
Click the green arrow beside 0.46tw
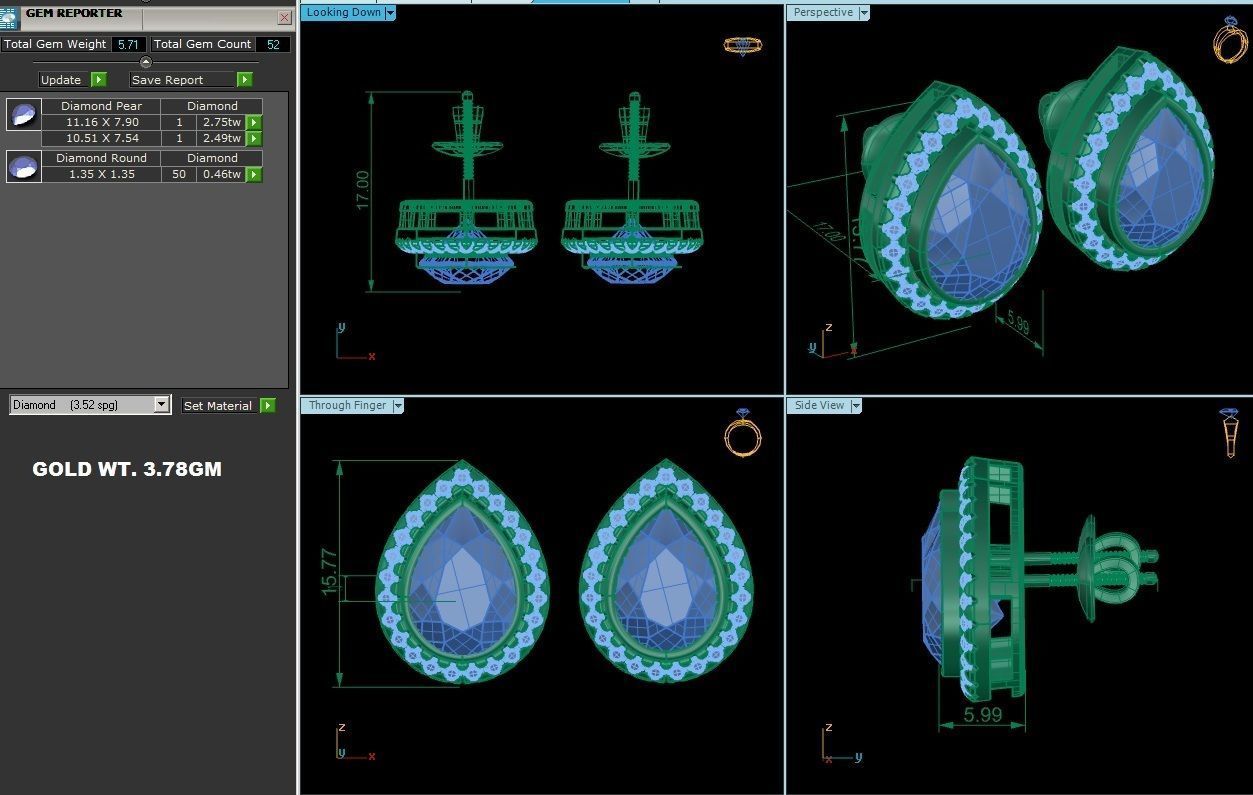254,174
